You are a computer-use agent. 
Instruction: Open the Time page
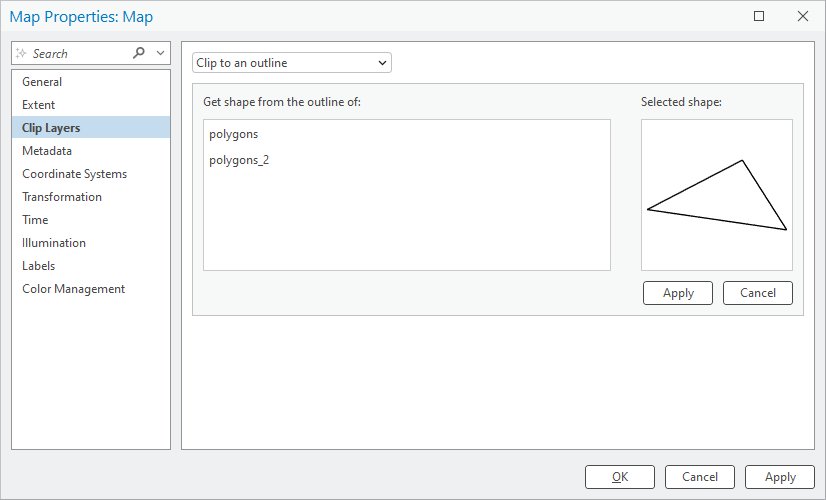(x=35, y=220)
